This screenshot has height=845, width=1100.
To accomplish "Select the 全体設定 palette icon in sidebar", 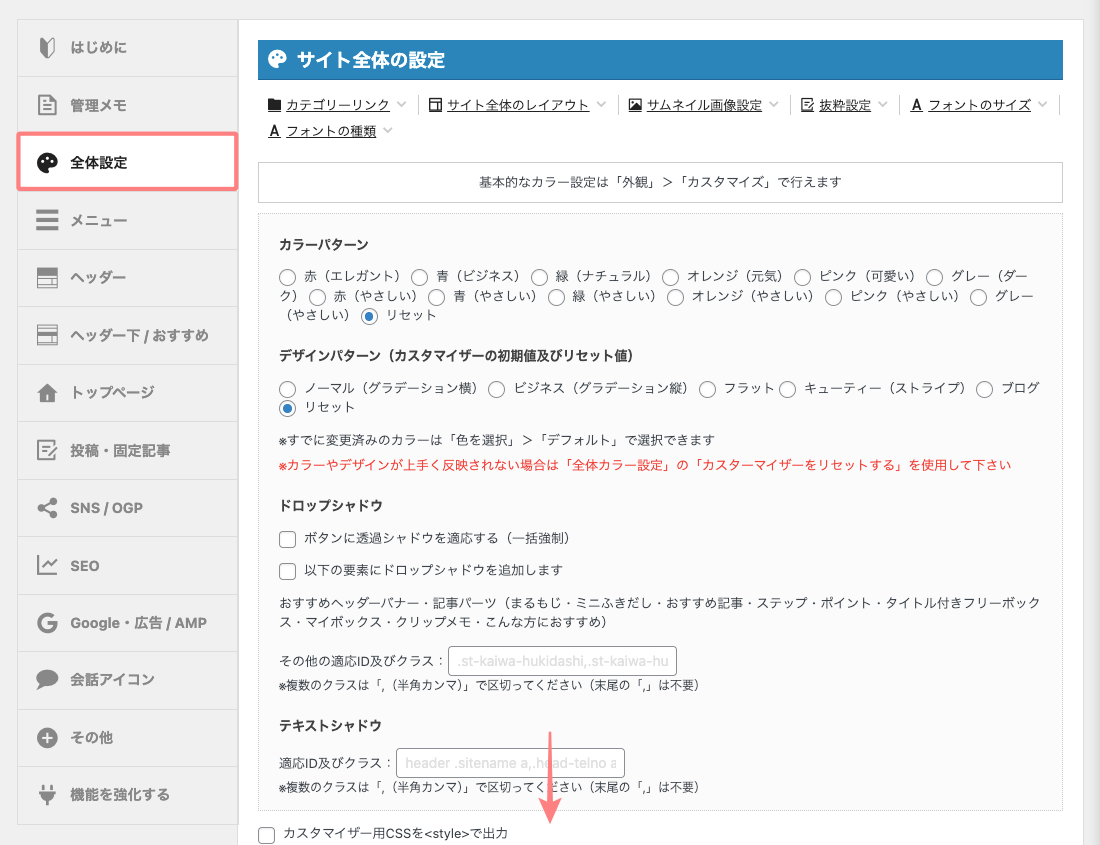I will click(x=48, y=161).
